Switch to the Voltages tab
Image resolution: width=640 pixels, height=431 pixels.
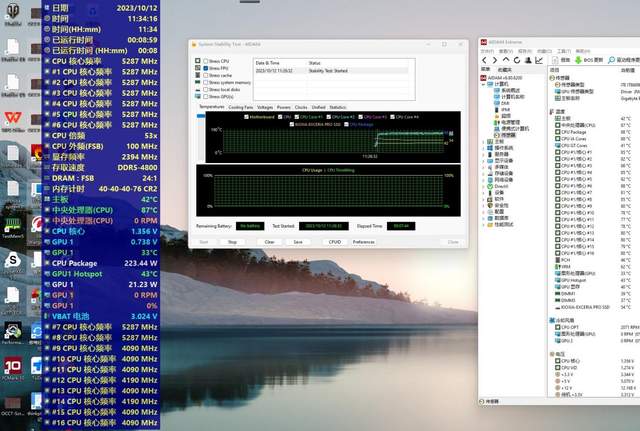[265, 107]
